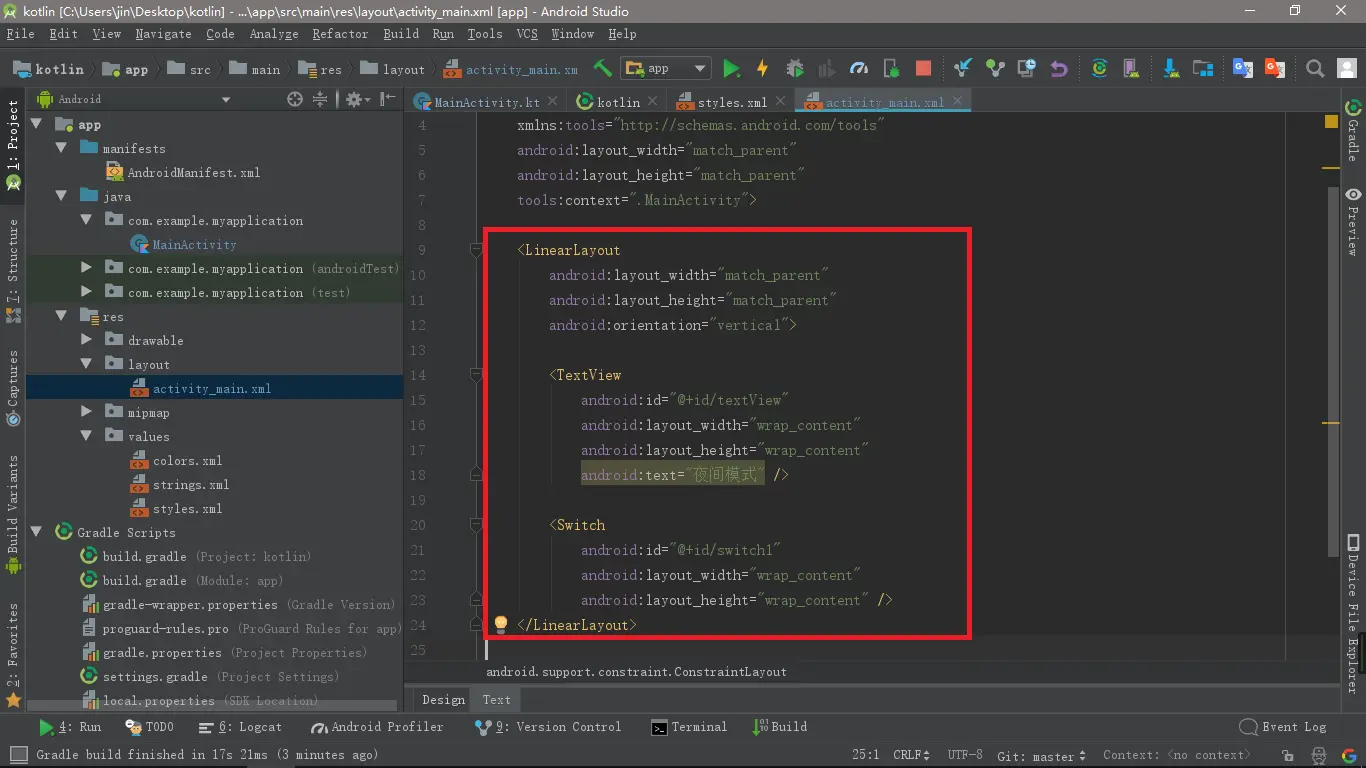This screenshot has width=1366, height=768.
Task: Open the VCS menu
Action: point(527,33)
